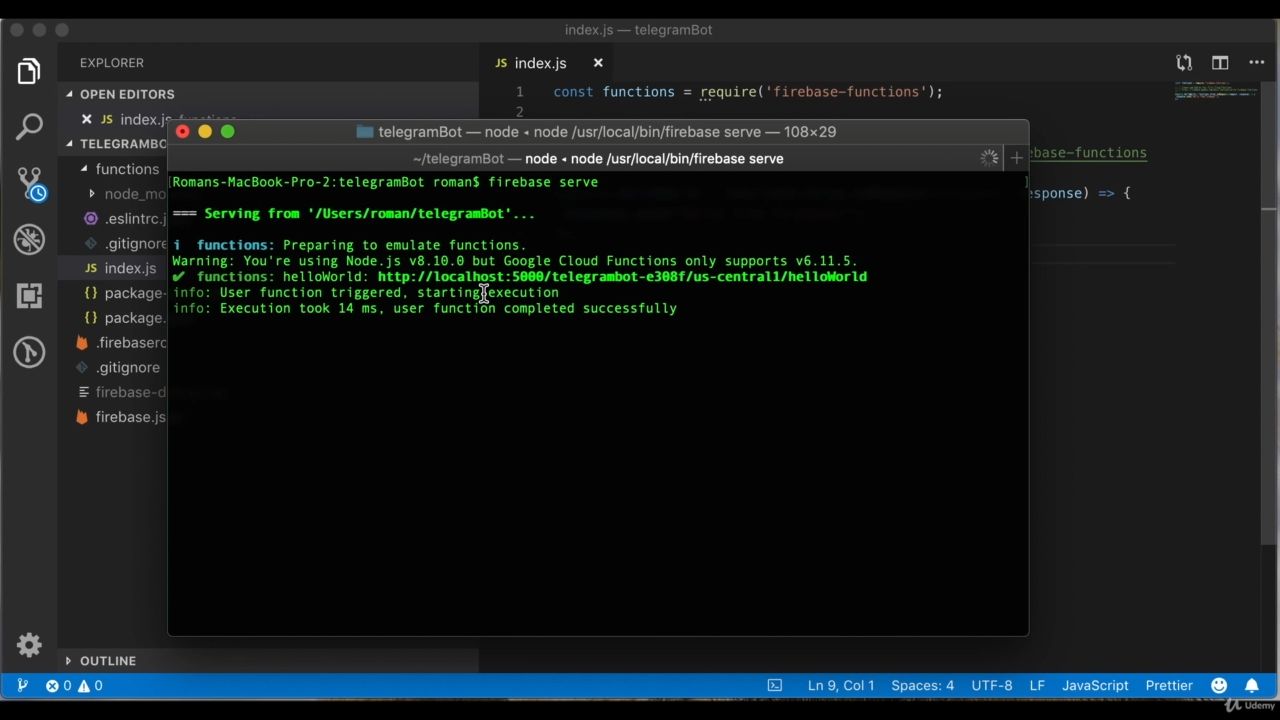Close the index.js editor tab

(598, 63)
